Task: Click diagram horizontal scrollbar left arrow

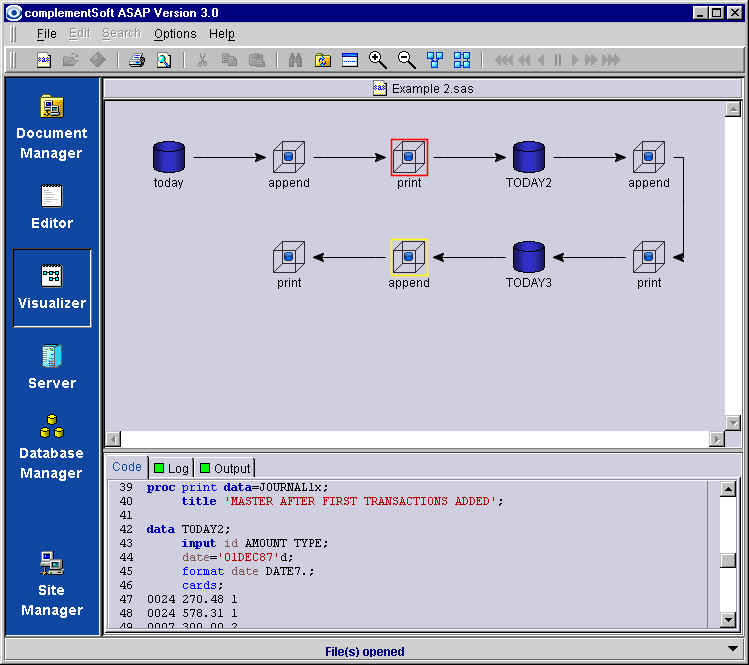Action: [x=113, y=439]
